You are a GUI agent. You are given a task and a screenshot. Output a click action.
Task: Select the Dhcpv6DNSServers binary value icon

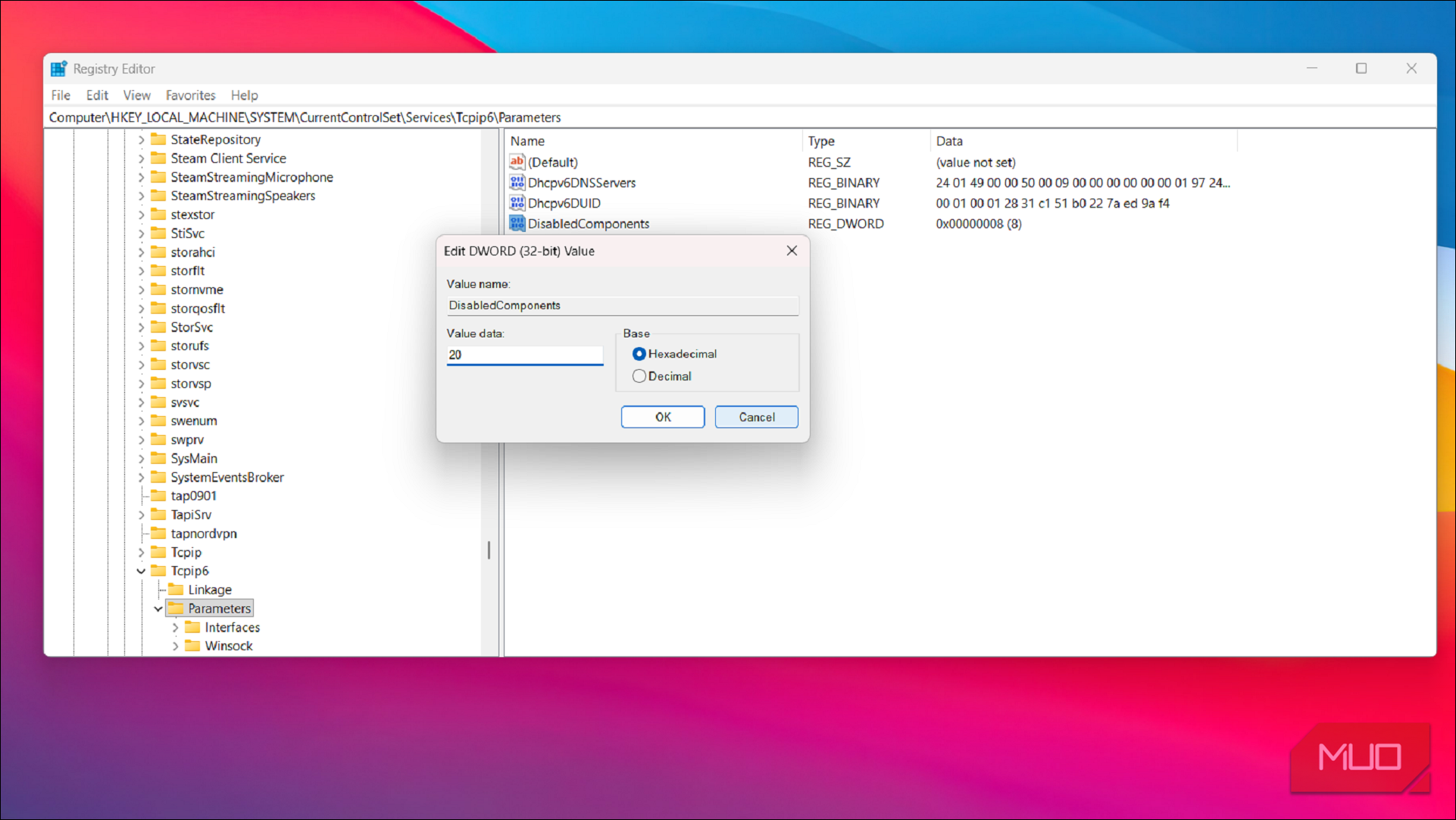(x=517, y=182)
